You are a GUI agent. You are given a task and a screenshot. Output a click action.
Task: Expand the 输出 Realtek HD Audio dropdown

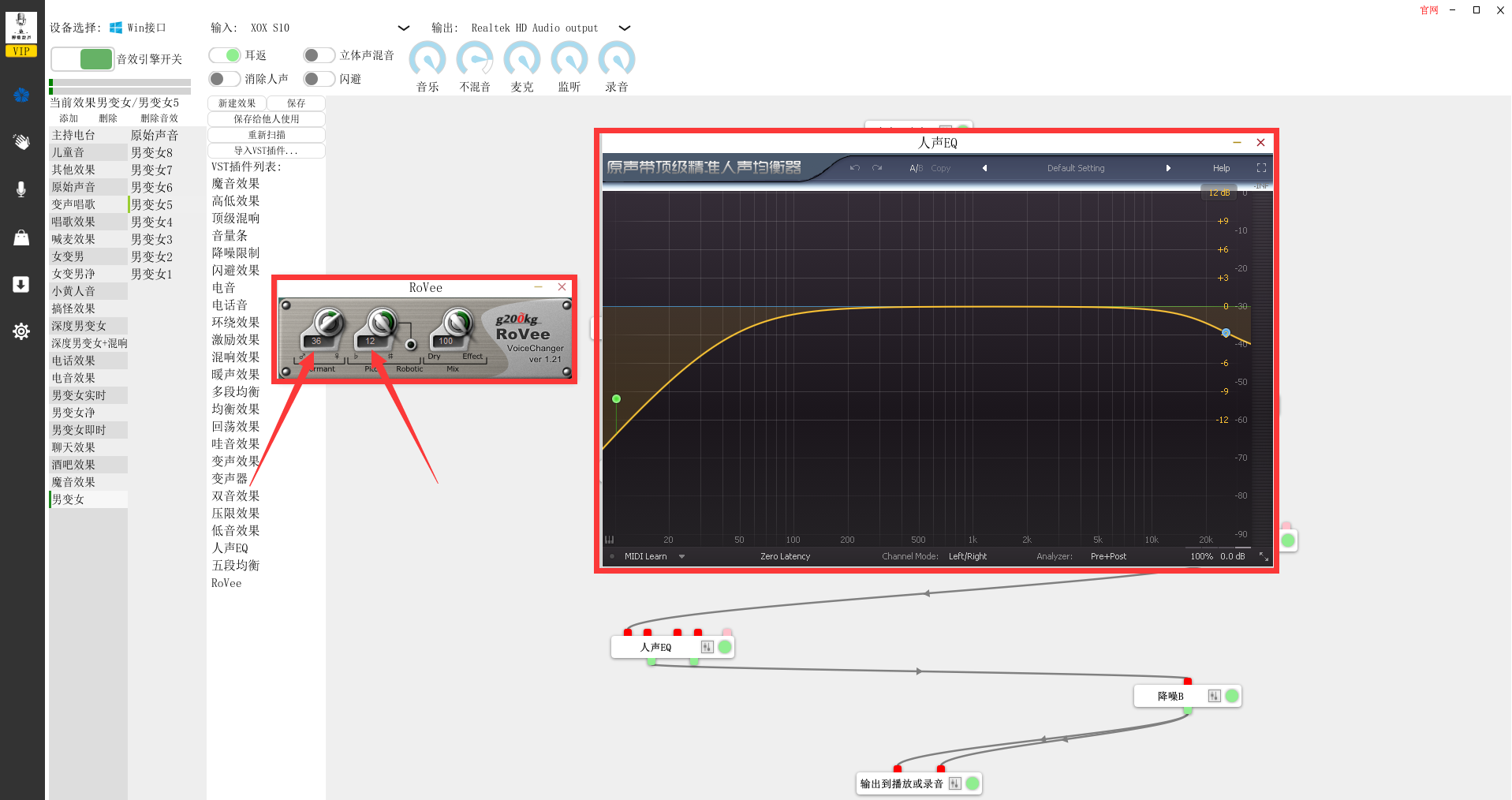coord(625,28)
